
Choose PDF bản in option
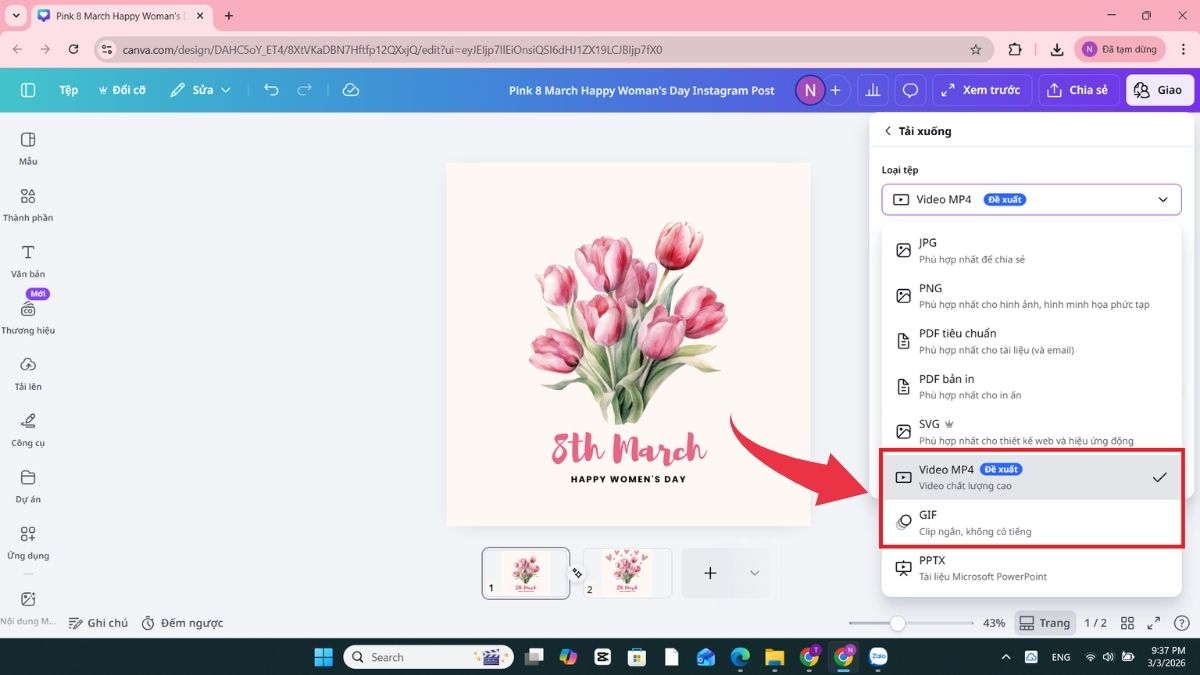point(1031,386)
